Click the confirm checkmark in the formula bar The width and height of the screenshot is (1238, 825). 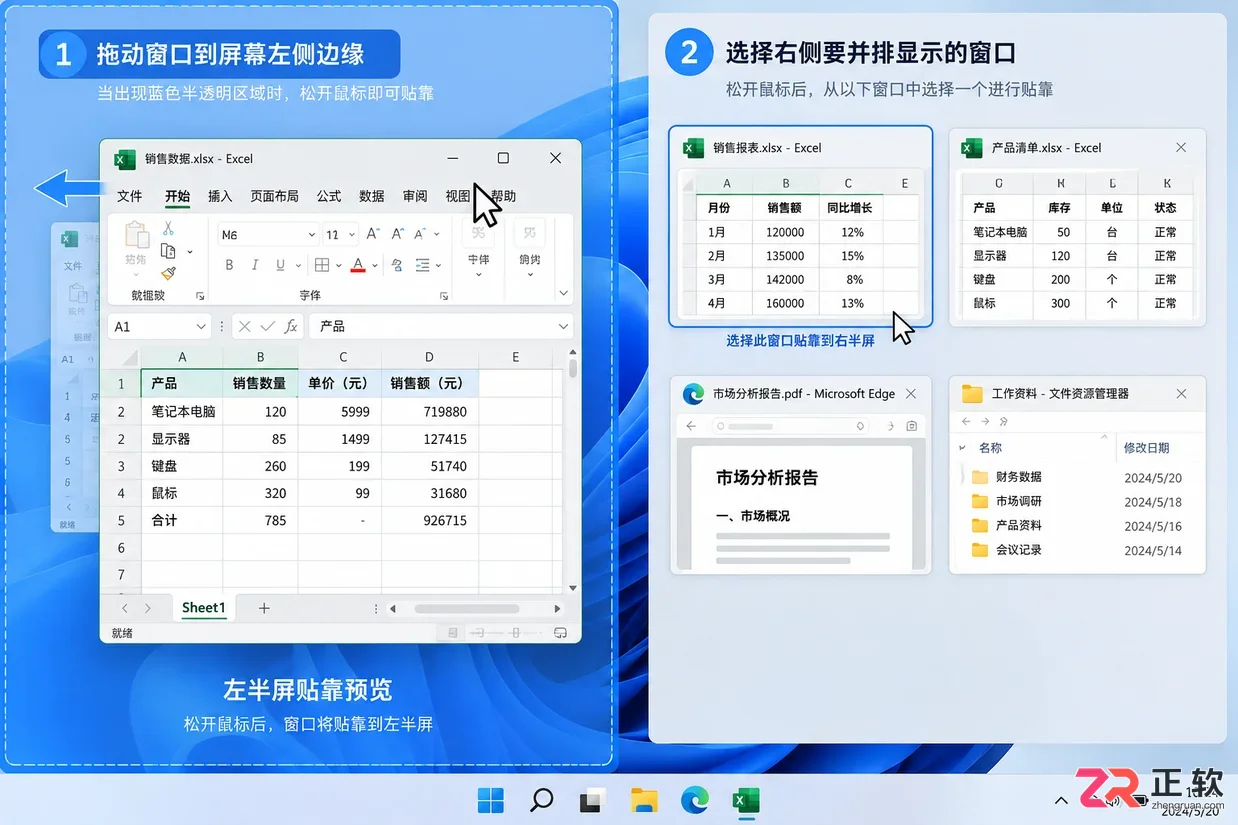(x=267, y=327)
